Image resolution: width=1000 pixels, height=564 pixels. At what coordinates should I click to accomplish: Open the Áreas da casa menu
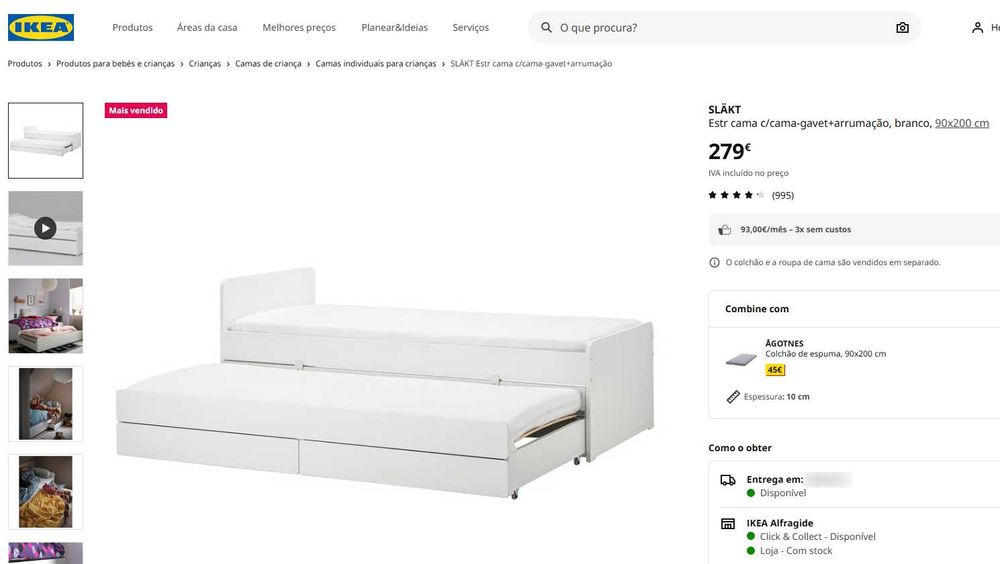coord(207,27)
